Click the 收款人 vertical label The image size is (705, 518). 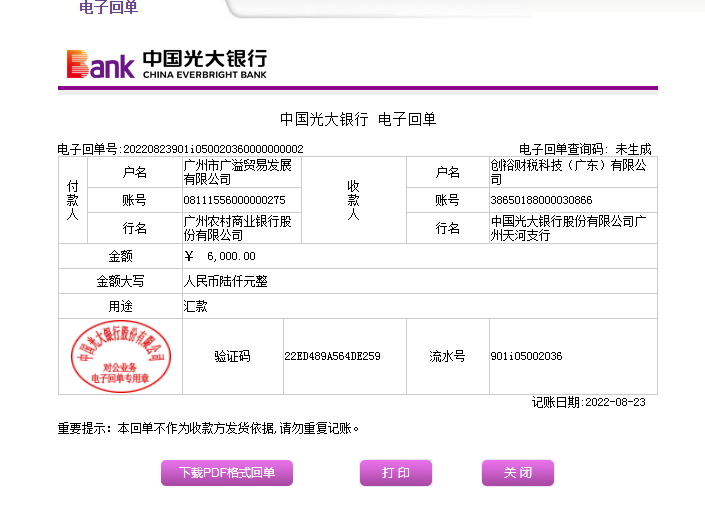pyautogui.click(x=353, y=200)
